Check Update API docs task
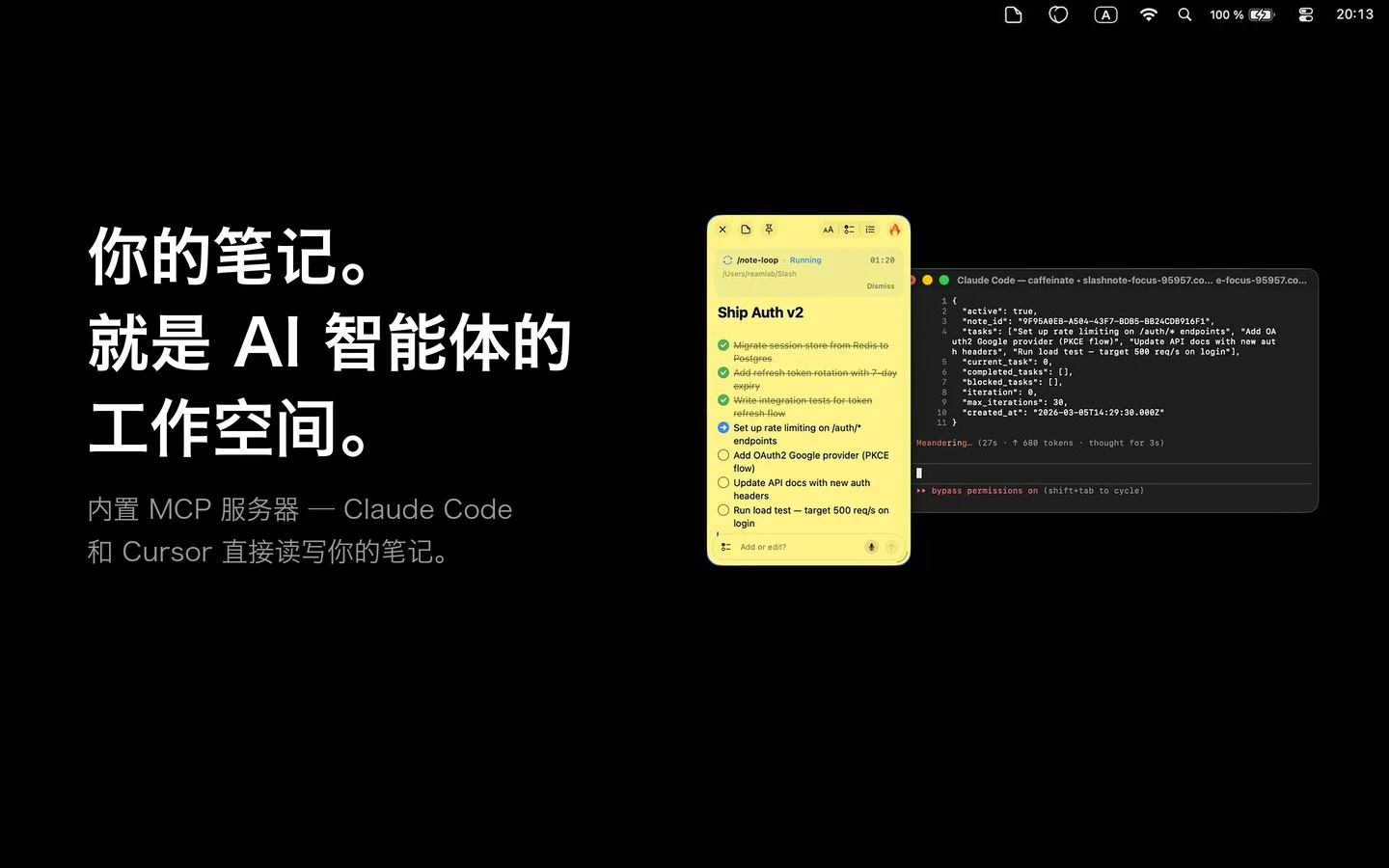The width and height of the screenshot is (1389, 868). click(x=723, y=482)
